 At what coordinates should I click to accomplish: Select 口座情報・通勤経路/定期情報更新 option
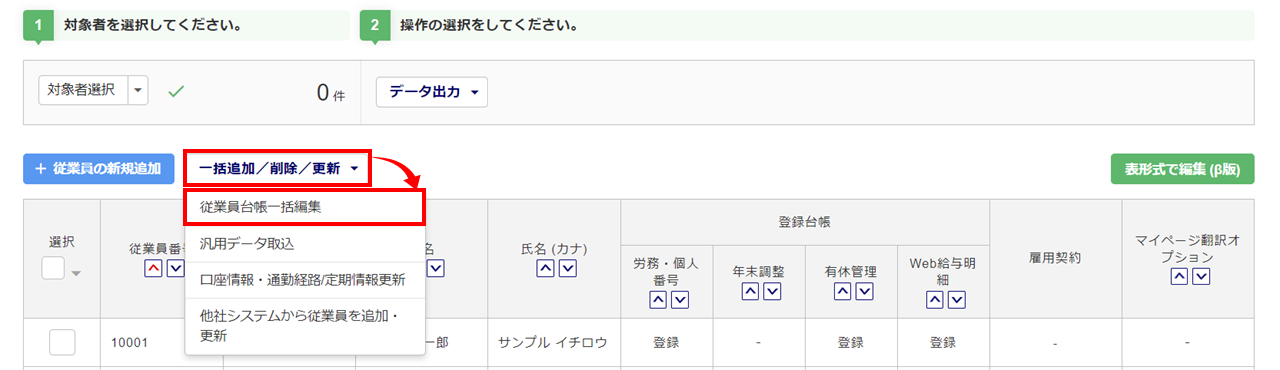(x=305, y=279)
